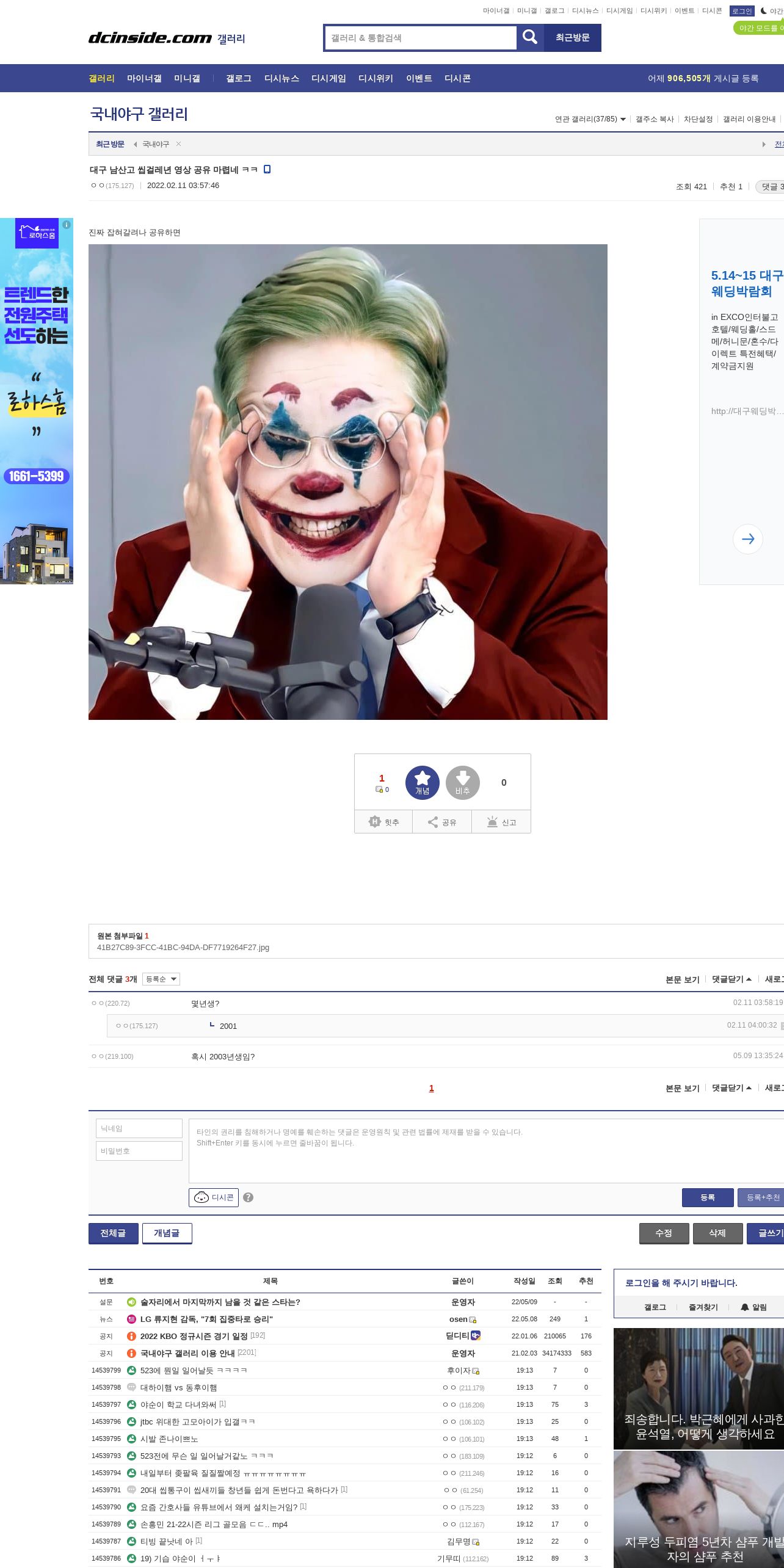Click the 개념 star recommend icon
The width and height of the screenshot is (784, 1568).
point(423,782)
